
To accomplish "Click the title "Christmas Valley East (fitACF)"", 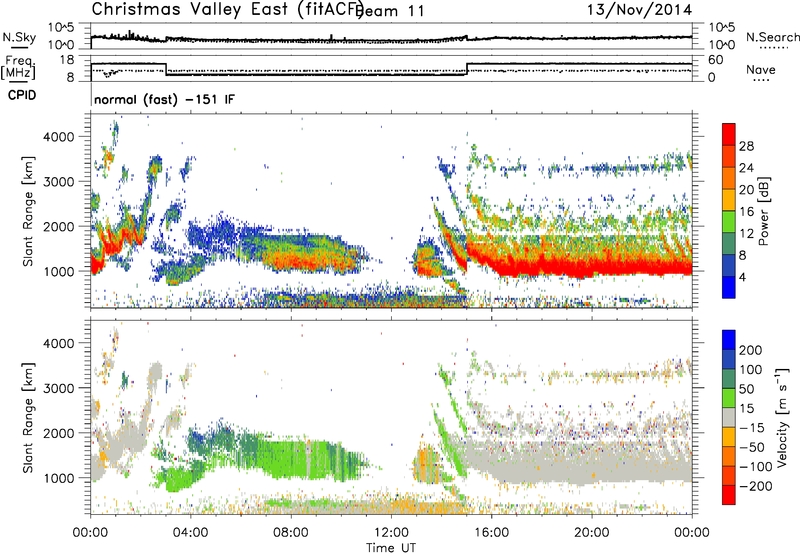I will (228, 10).
